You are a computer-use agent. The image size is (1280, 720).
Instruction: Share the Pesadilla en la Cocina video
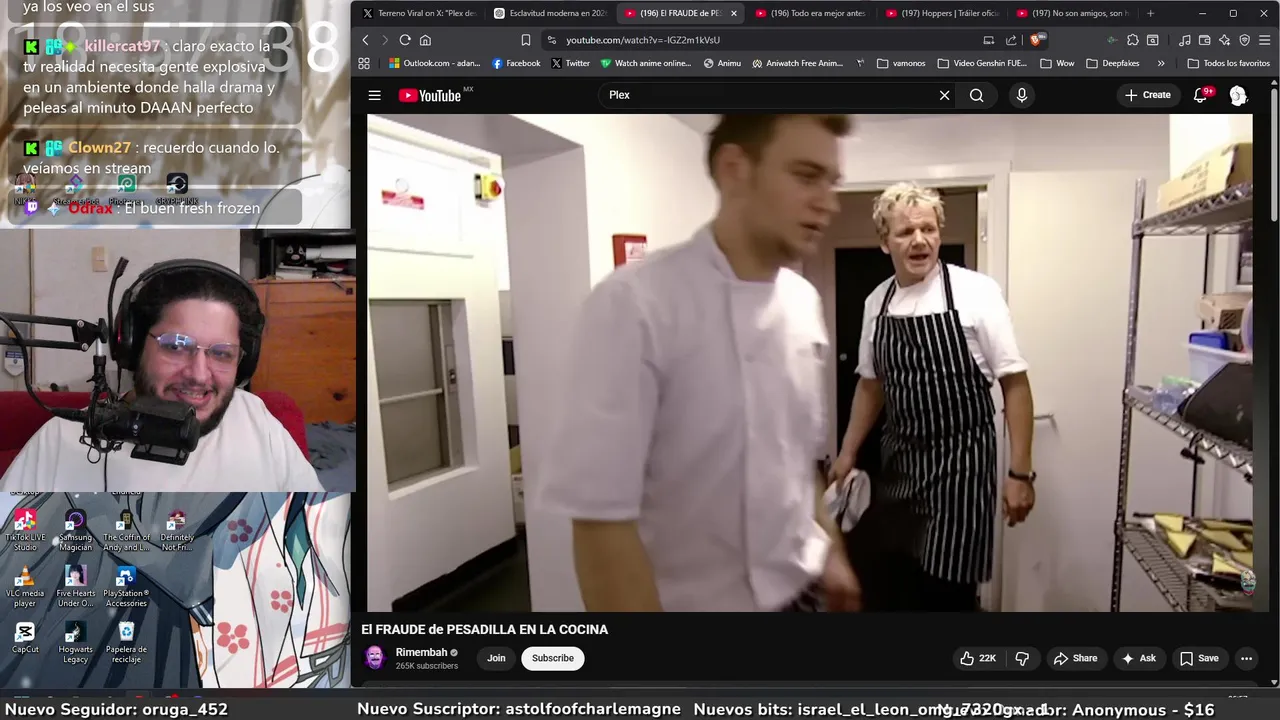click(1075, 658)
